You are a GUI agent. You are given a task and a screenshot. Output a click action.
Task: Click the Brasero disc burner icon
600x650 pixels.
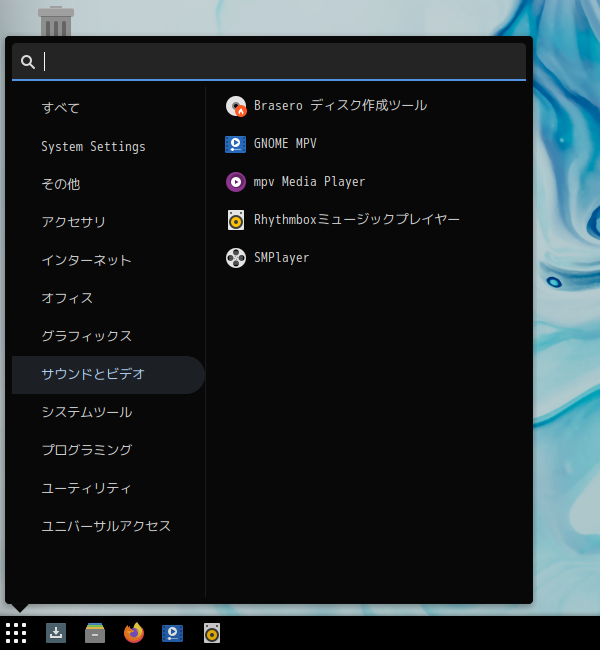click(236, 106)
